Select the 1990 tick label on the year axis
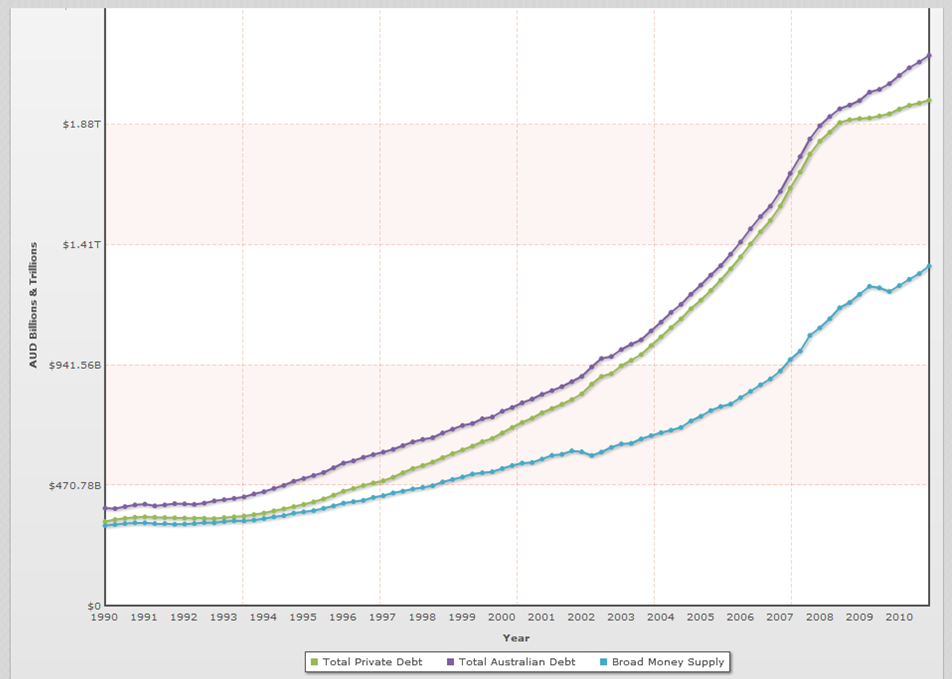Screen dimensions: 952x679 [104, 618]
